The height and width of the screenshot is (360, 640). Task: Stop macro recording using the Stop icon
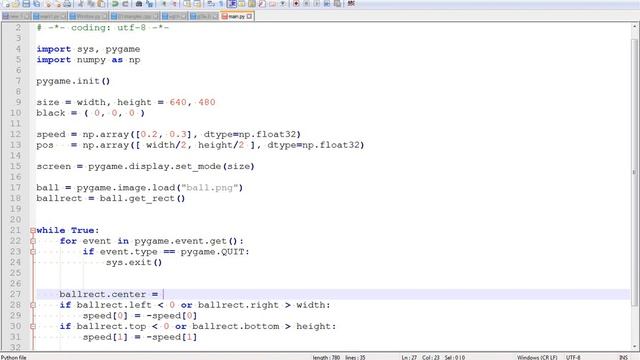307,4
